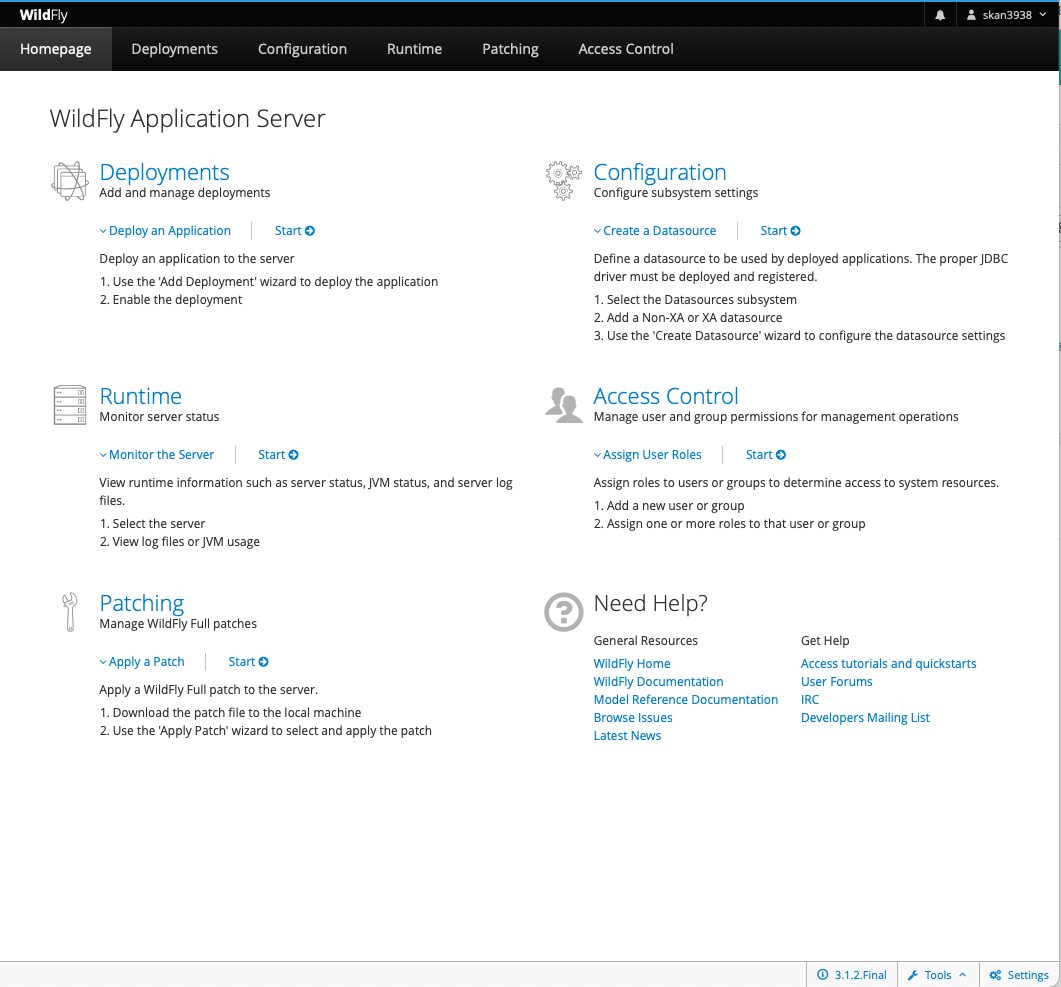Open the Configuration heading link

click(660, 172)
